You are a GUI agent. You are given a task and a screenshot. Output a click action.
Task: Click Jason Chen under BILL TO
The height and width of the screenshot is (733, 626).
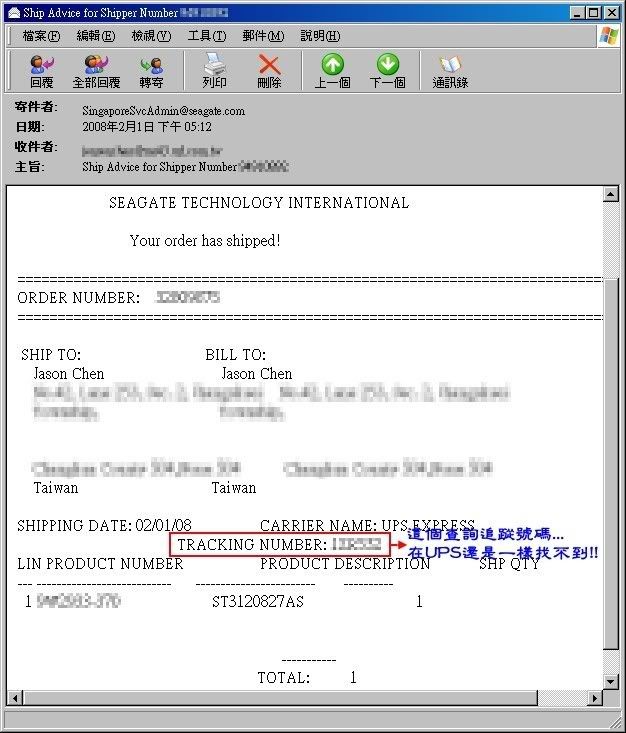point(257,374)
